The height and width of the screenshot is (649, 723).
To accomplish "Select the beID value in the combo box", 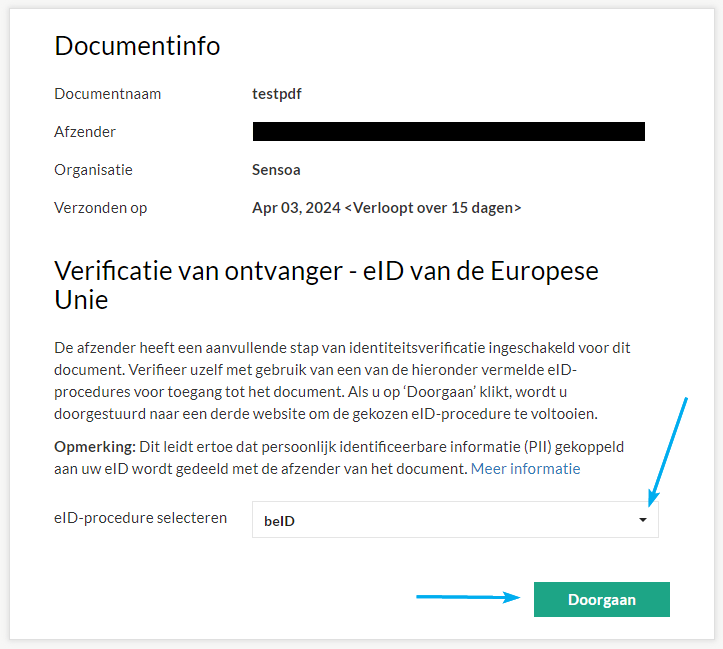I will tap(280, 520).
